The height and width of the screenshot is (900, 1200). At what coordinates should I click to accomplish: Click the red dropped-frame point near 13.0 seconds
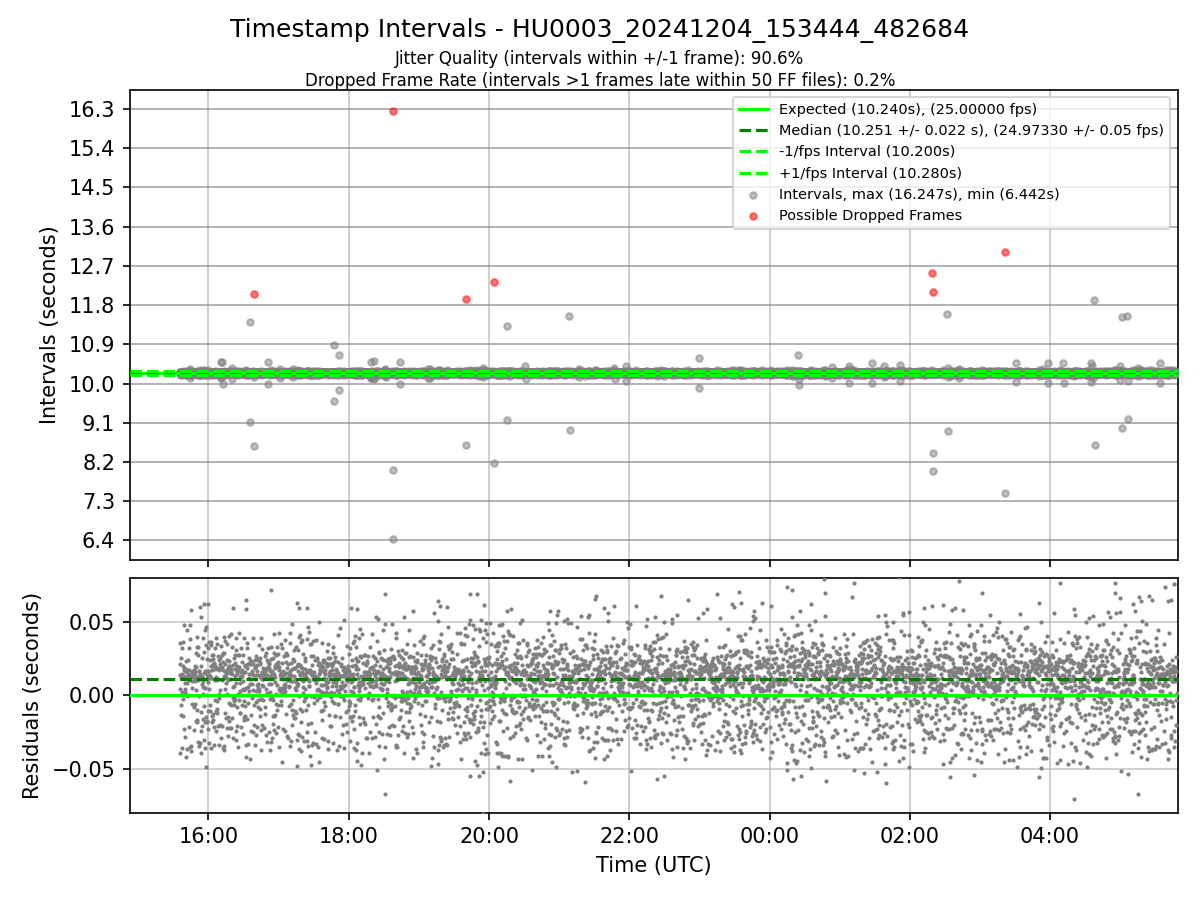(x=1005, y=252)
